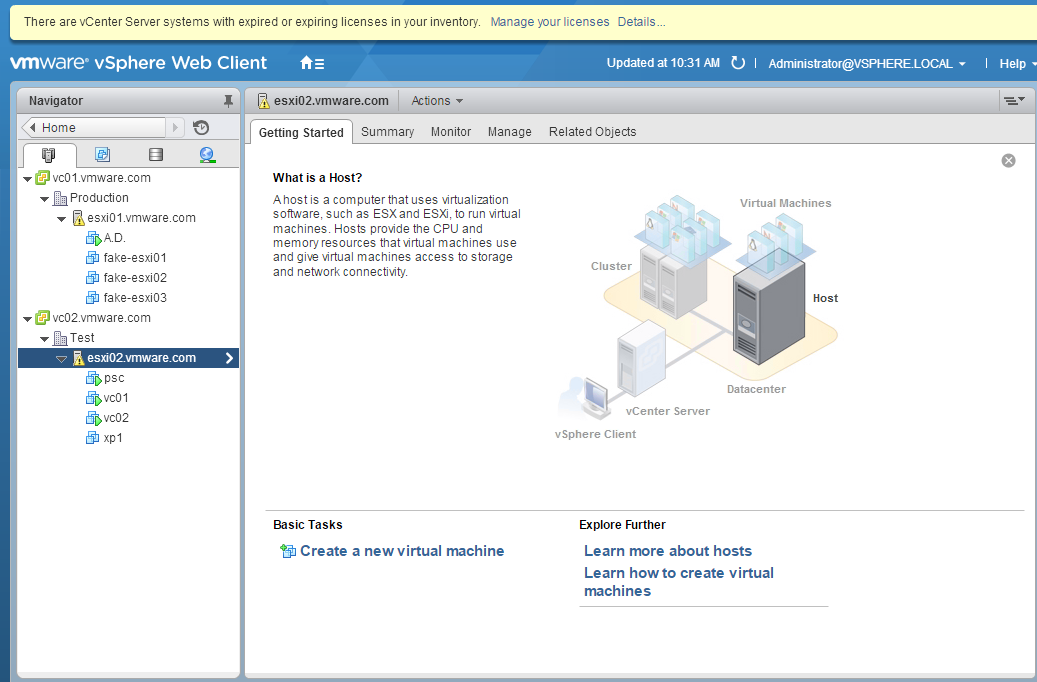The image size is (1037, 682).
Task: Open Learn more about hosts link
Action: click(x=668, y=551)
